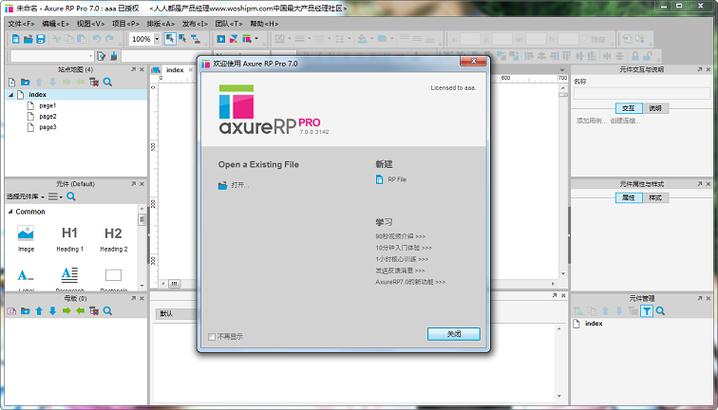This screenshot has height=410, width=718.
Task: Open the AxureRP7.0的新功能 link
Action: coord(410,282)
